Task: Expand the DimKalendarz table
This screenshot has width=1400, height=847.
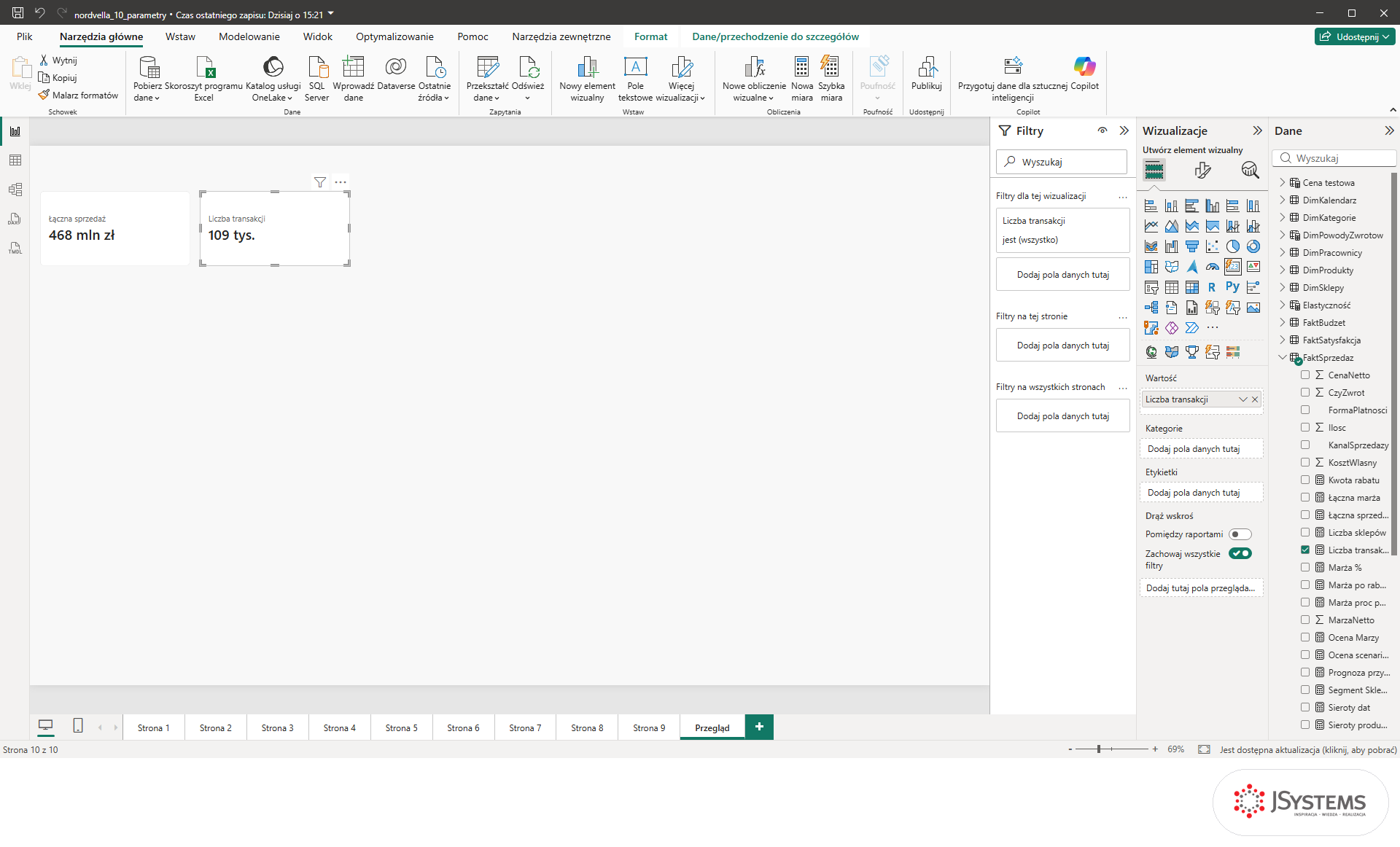Action: click(x=1283, y=200)
